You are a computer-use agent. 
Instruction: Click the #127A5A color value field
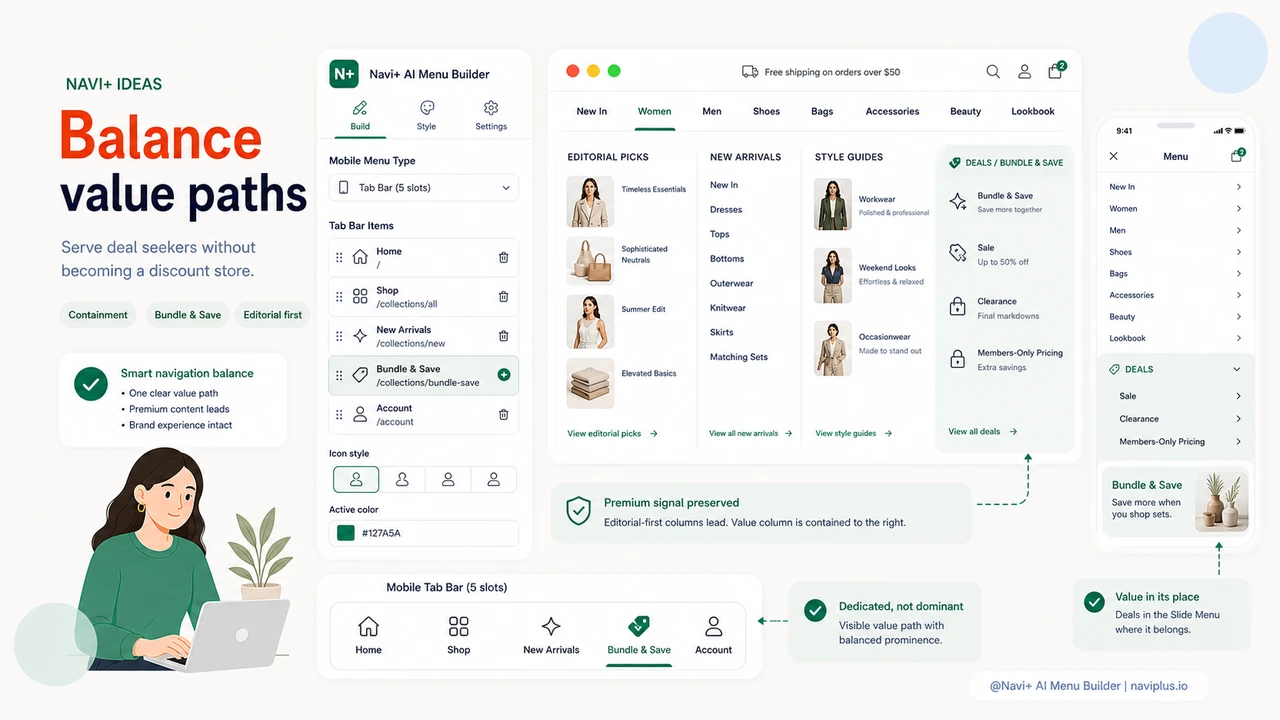pos(424,533)
